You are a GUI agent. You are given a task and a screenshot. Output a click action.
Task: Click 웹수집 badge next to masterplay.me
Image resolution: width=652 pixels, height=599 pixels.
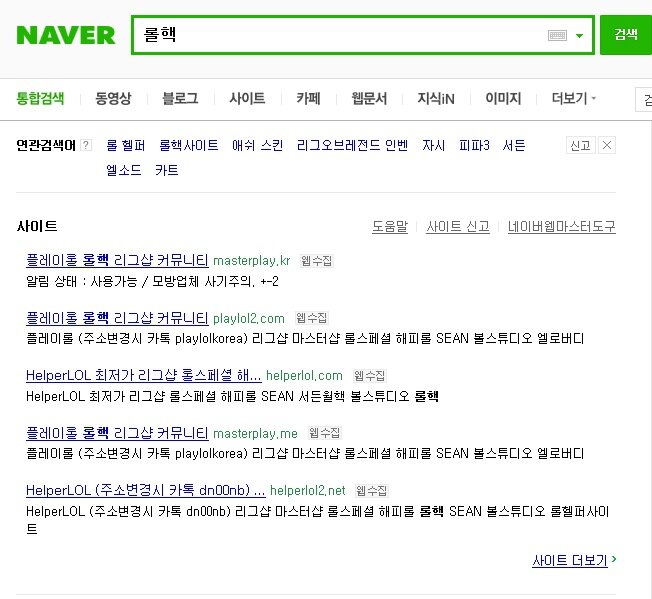point(324,434)
